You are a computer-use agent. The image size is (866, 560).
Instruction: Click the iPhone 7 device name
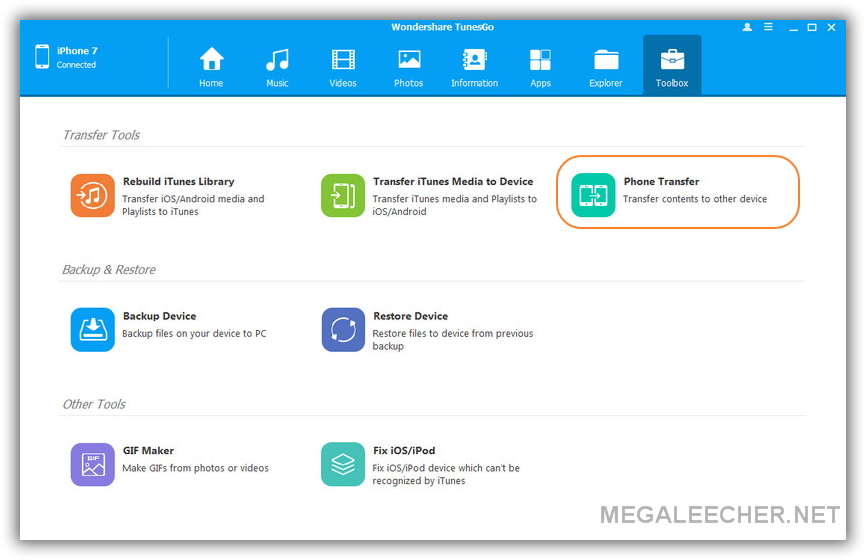77,51
